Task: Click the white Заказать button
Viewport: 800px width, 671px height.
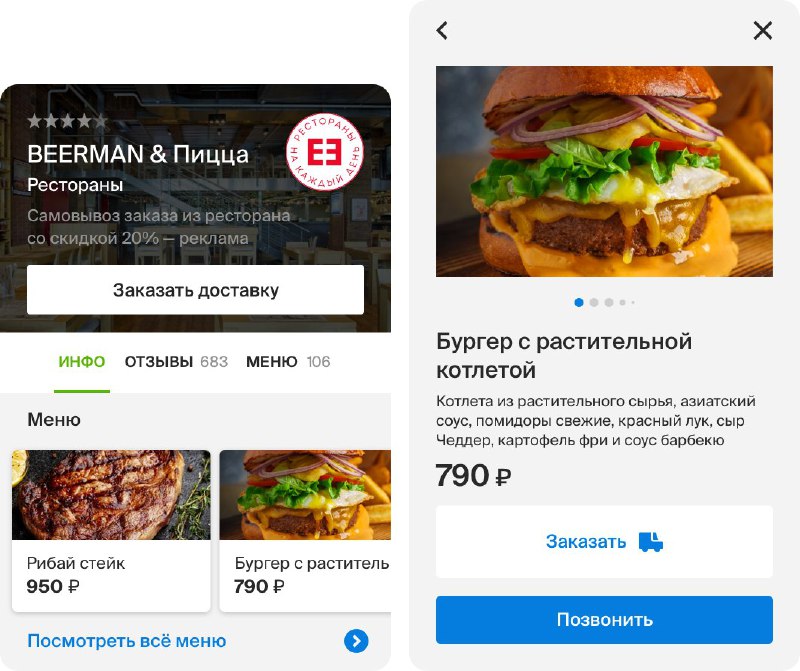Action: [604, 541]
